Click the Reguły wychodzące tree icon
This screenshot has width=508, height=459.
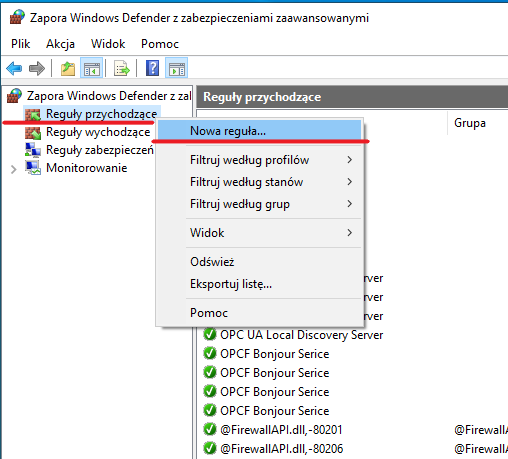(x=33, y=132)
